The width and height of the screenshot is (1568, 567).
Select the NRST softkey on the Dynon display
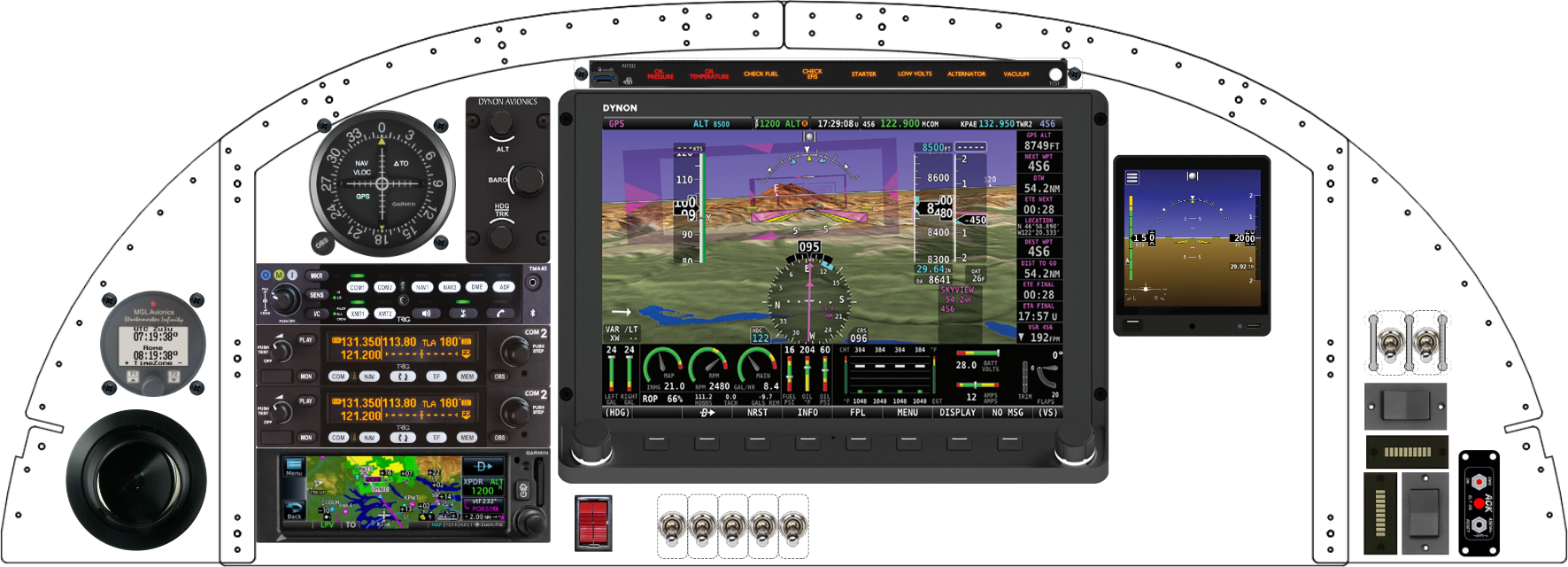[x=757, y=413]
